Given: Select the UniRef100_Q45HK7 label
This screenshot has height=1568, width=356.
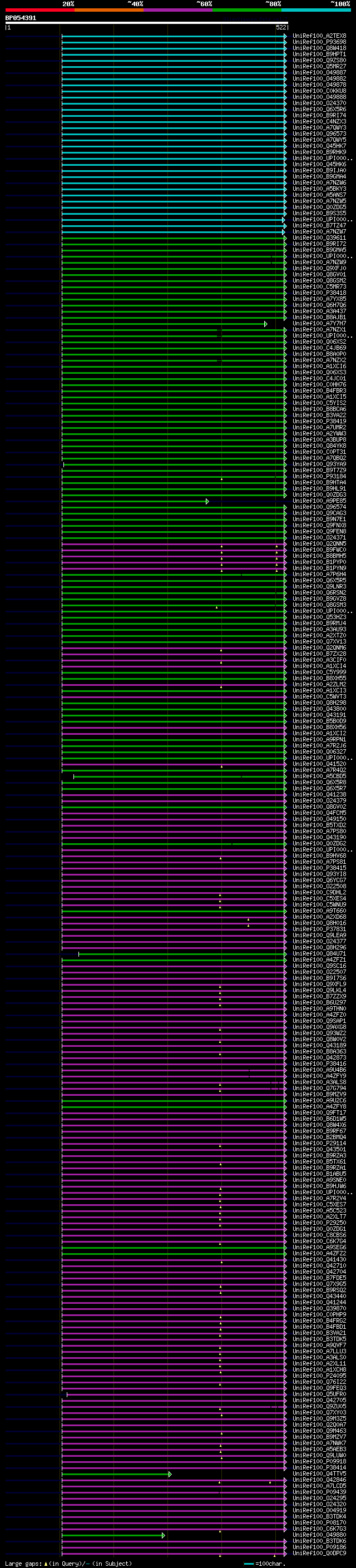Looking at the screenshot, I should 319,146.
